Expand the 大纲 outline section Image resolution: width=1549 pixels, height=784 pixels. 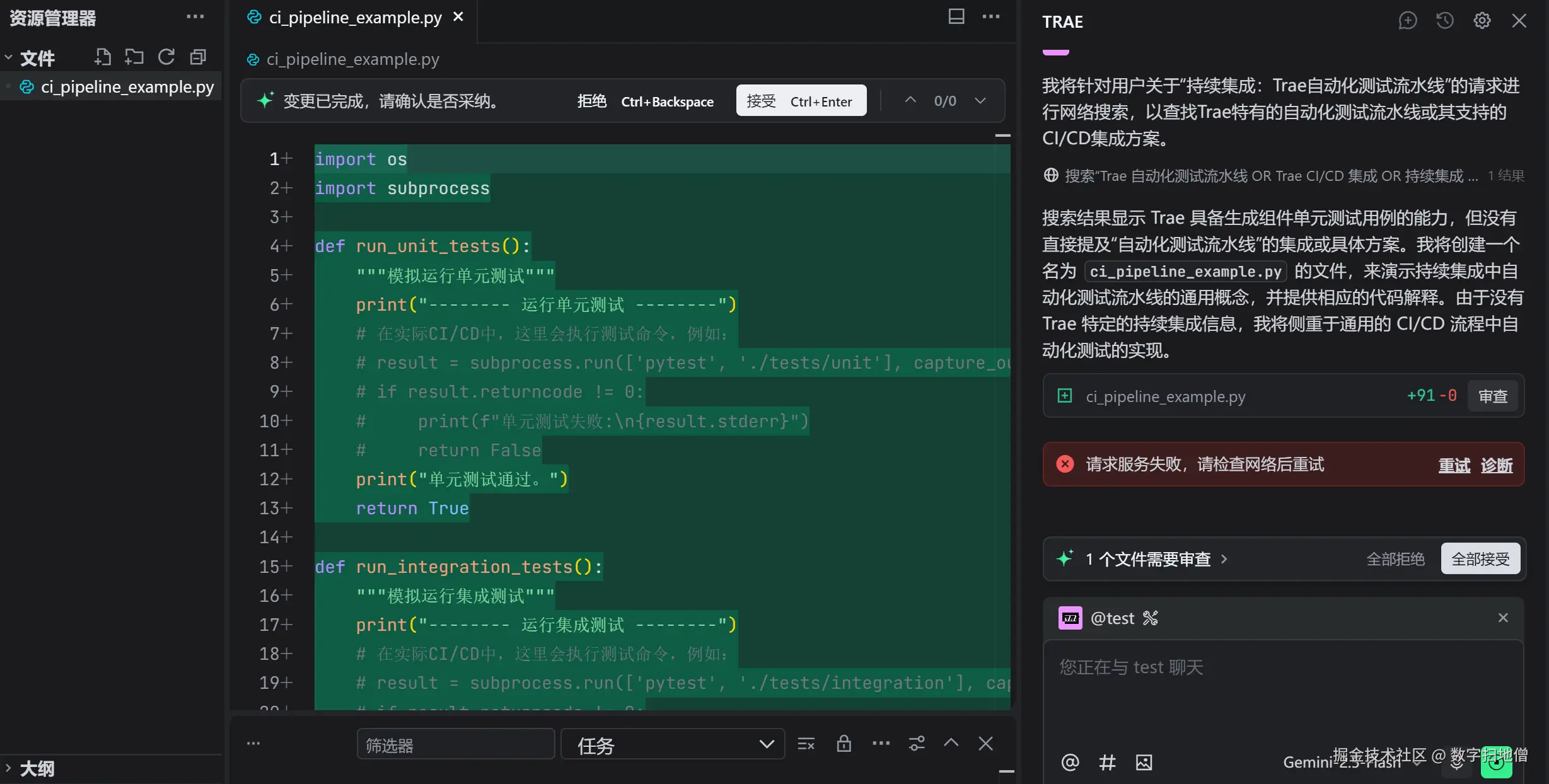pos(37,768)
